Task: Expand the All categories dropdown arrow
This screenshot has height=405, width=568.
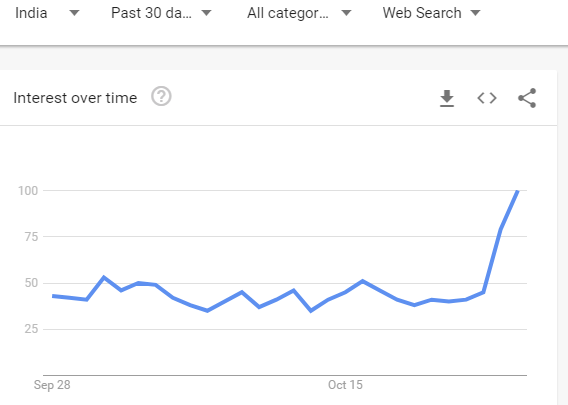Action: (x=347, y=13)
